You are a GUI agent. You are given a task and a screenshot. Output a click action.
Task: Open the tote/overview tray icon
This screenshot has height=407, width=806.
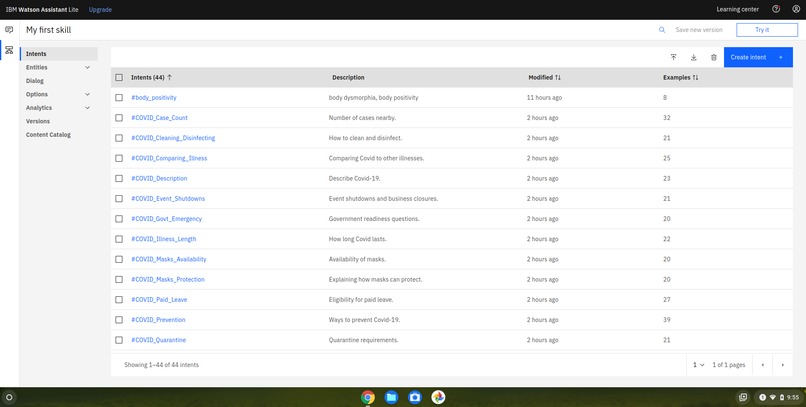coord(743,397)
